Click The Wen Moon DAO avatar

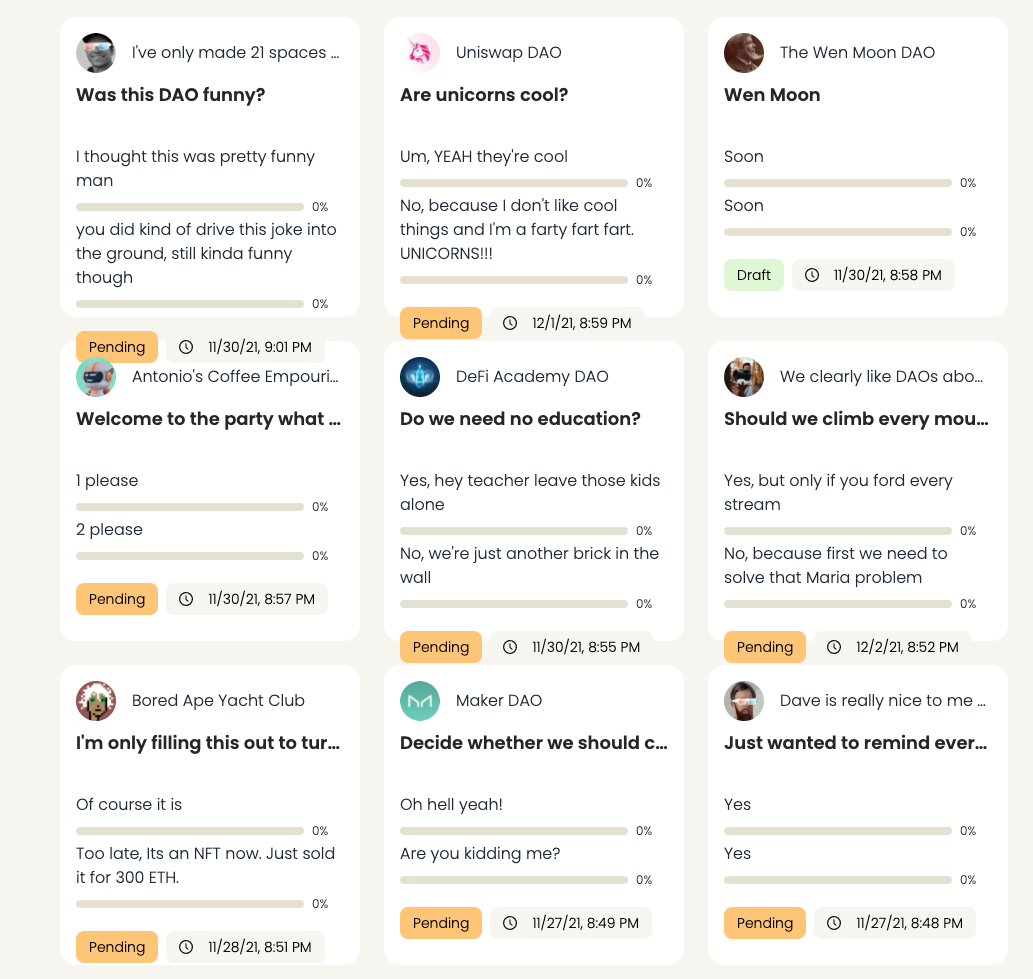point(744,52)
